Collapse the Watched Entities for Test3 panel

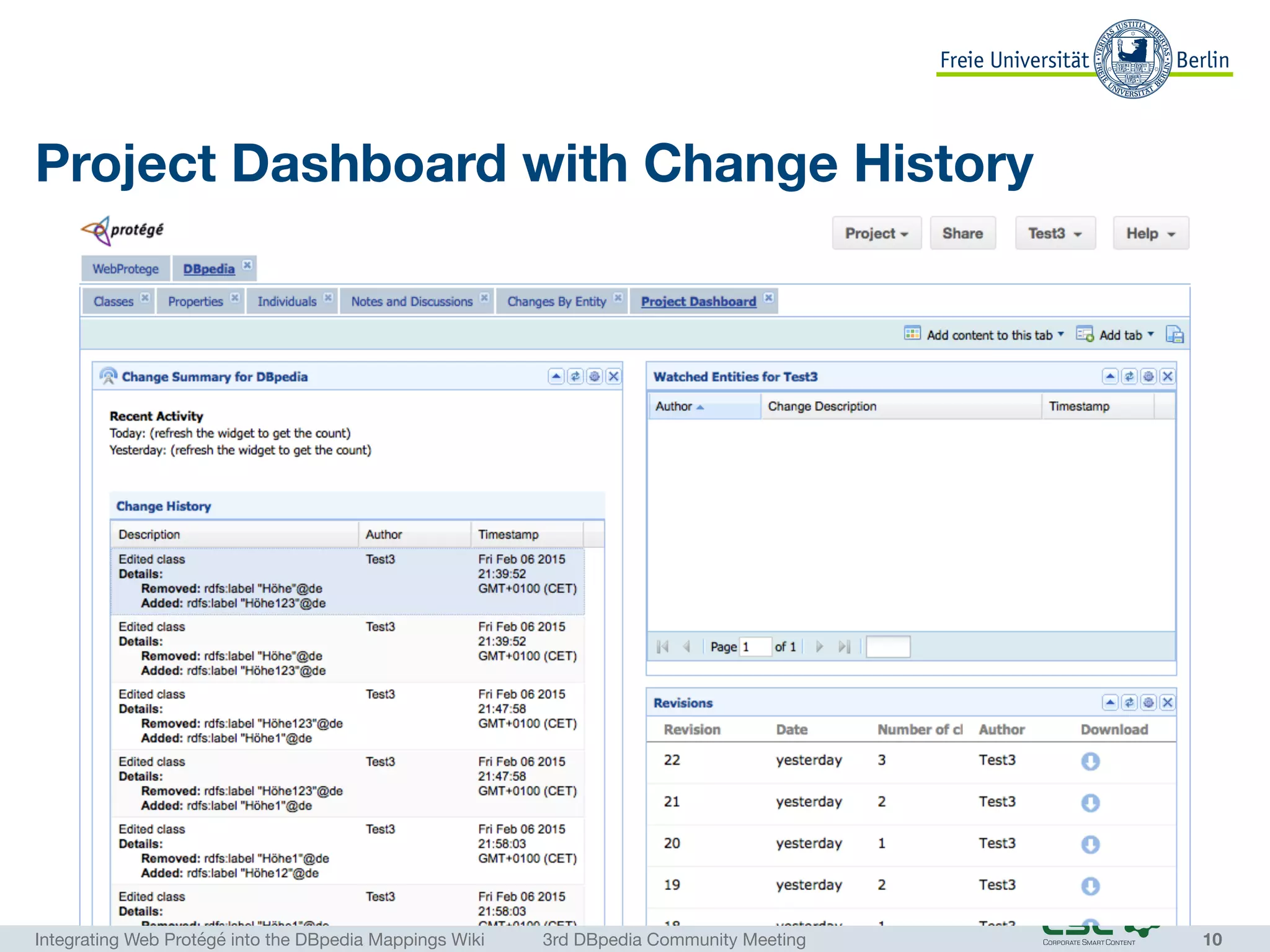[1110, 376]
